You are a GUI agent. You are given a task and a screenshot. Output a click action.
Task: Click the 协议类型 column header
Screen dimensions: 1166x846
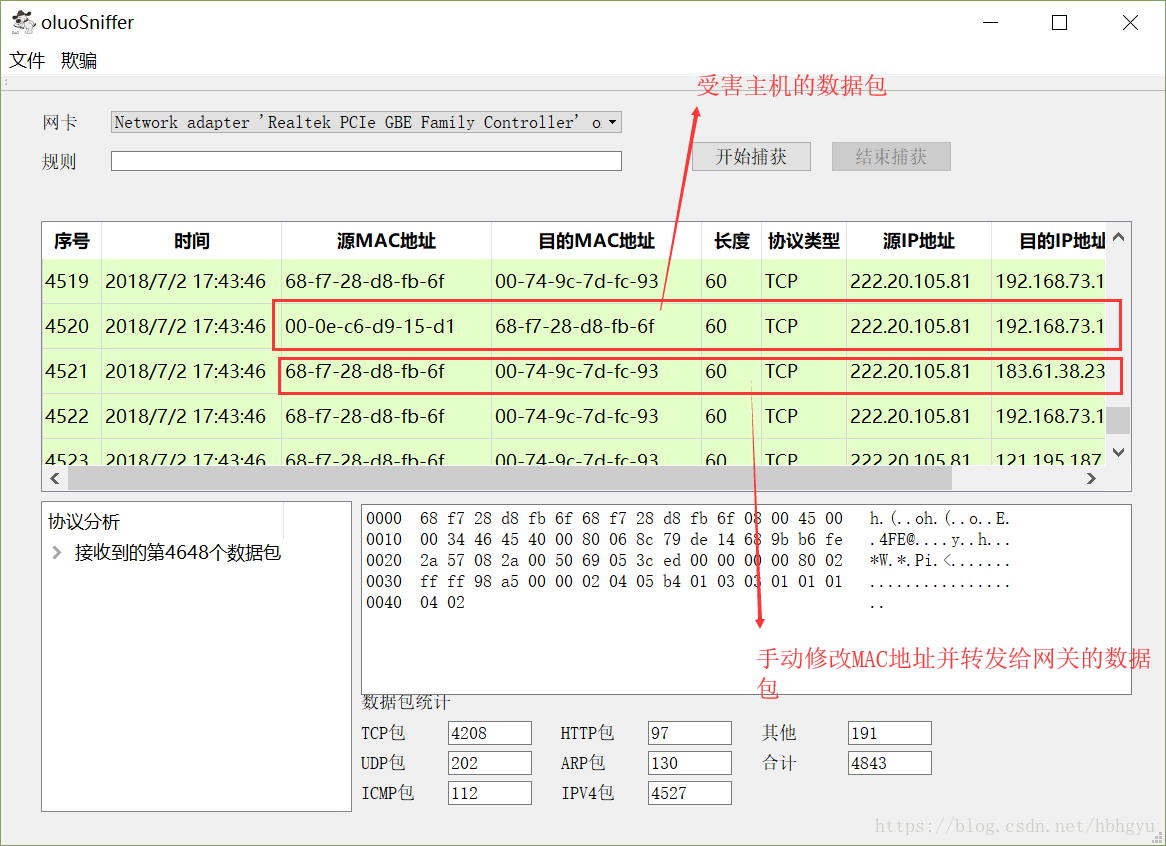[x=804, y=241]
